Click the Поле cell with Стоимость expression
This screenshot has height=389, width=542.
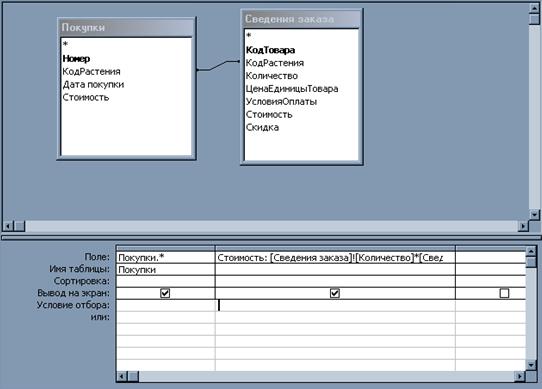335,258
